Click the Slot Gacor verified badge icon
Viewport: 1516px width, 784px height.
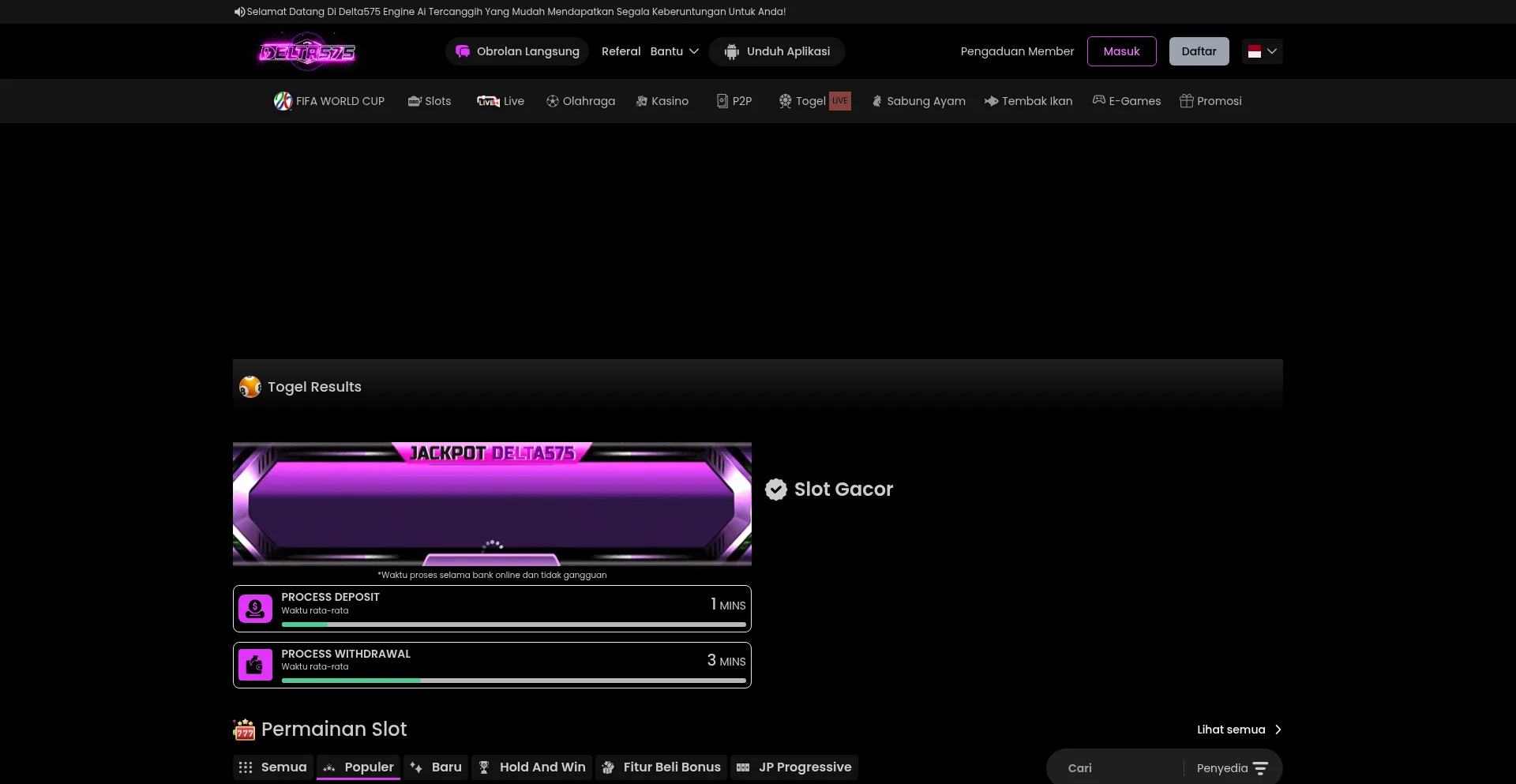776,490
